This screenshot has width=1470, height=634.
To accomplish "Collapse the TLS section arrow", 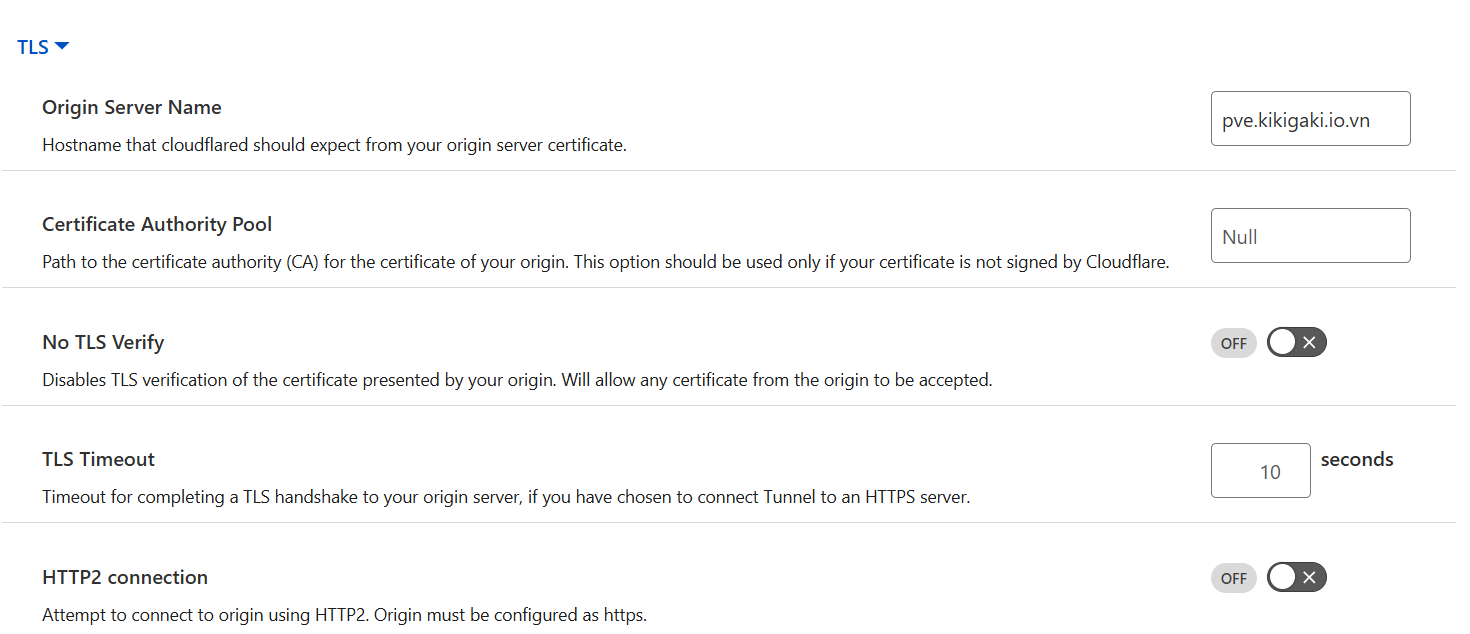I will click(x=62, y=46).
